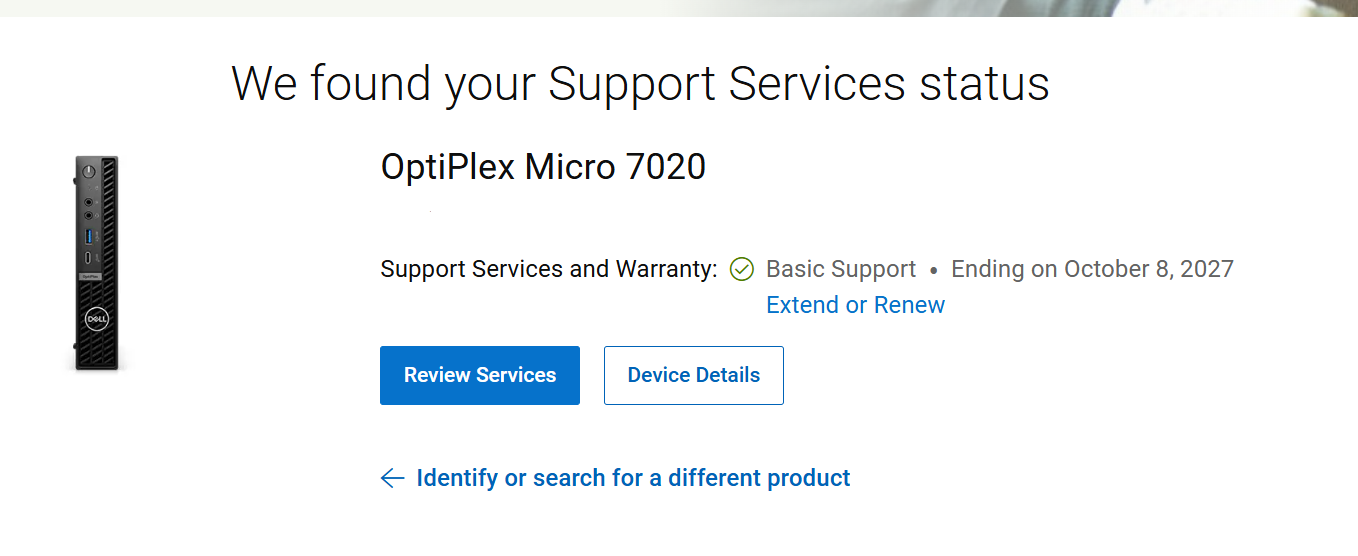Click the USB-C port on device image
1358x556 pixels.
click(89, 257)
